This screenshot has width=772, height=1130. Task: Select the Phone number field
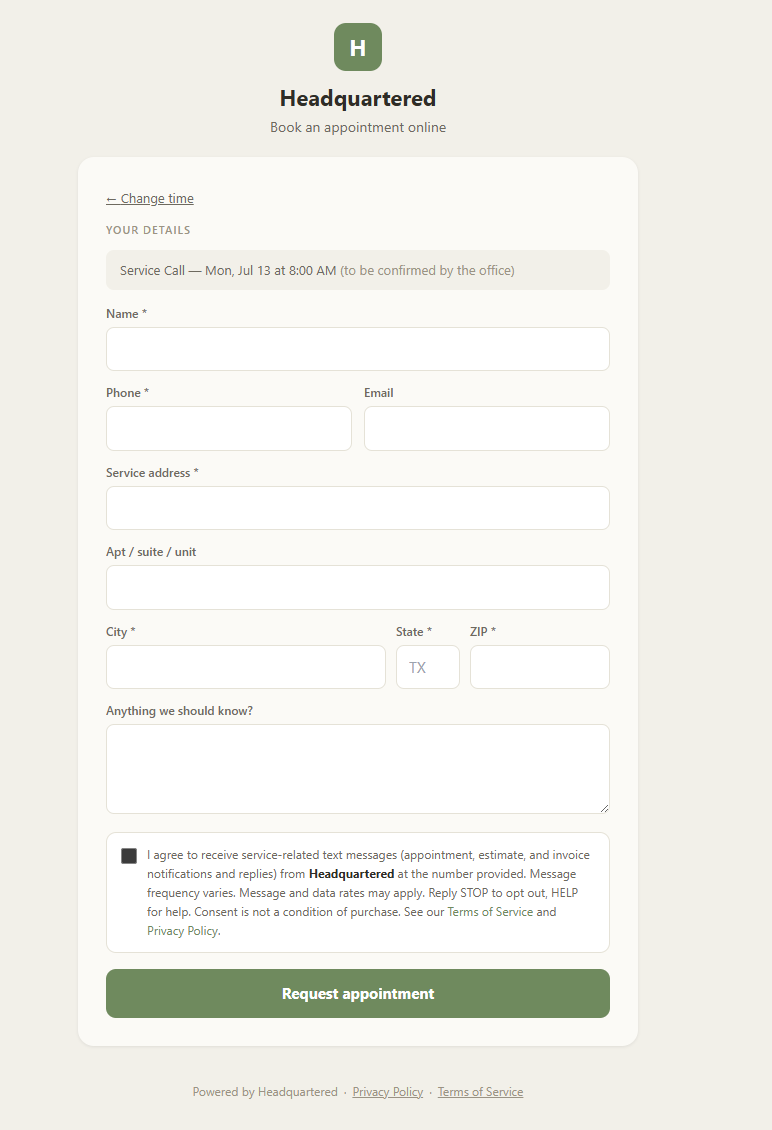tap(229, 428)
